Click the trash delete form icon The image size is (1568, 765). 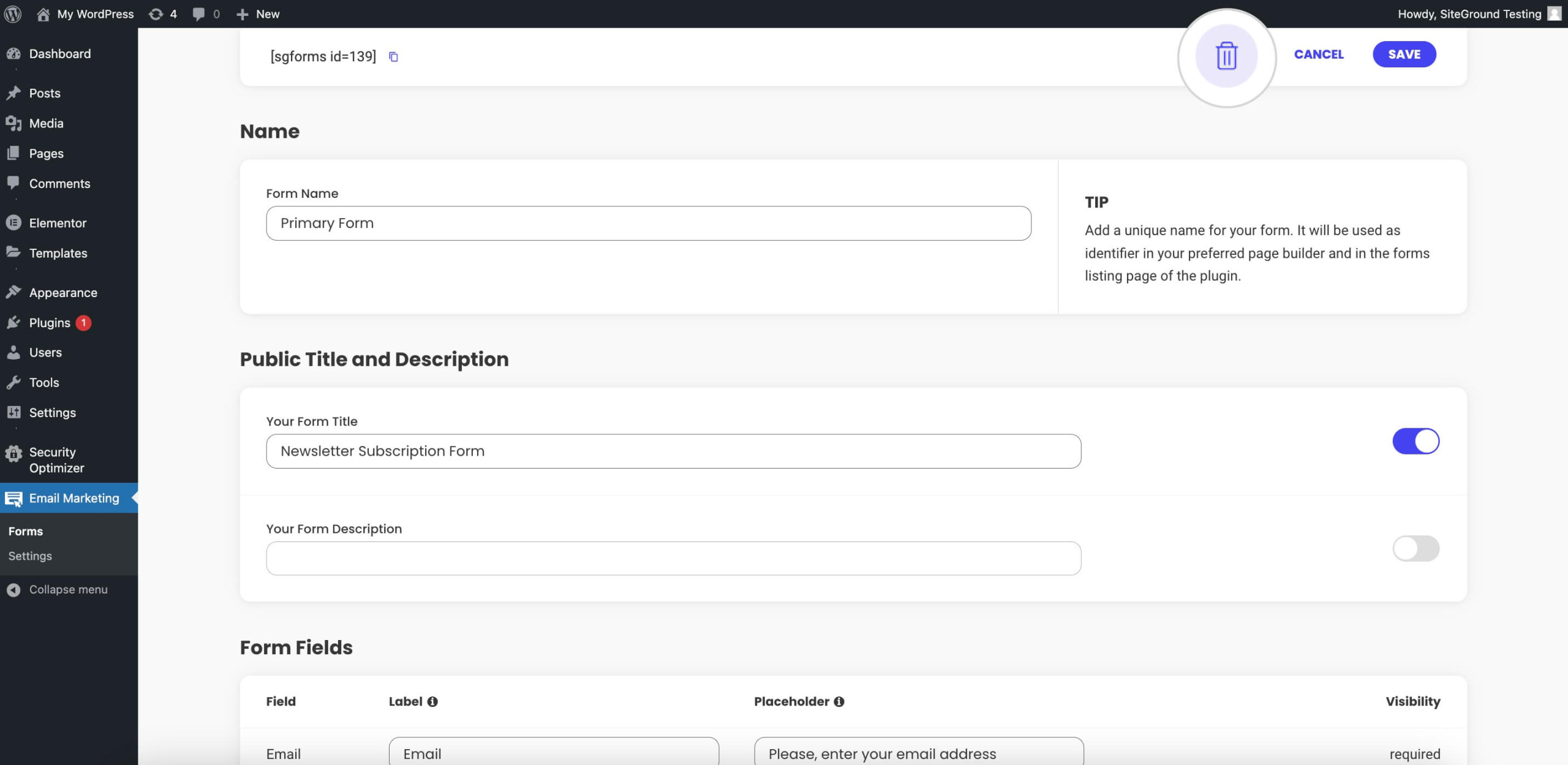click(x=1226, y=56)
